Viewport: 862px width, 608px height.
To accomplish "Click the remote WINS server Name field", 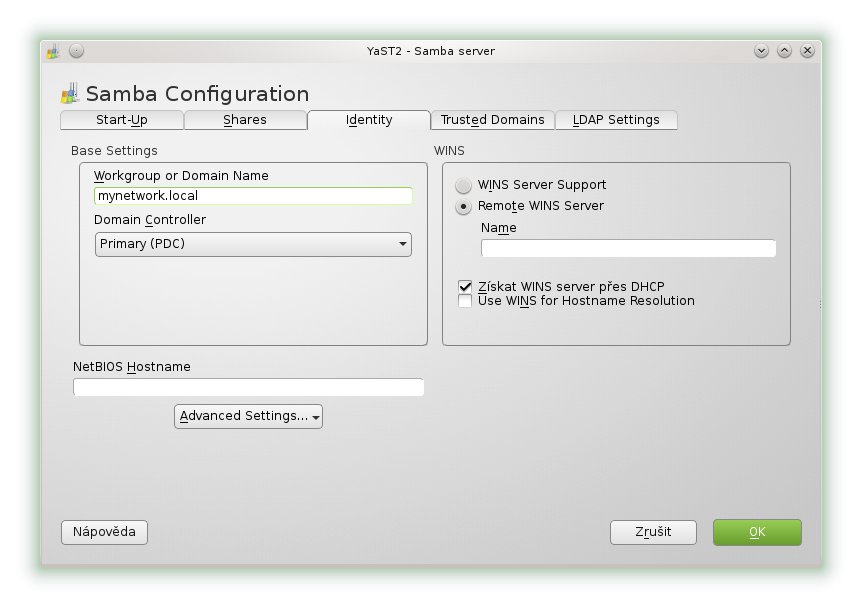I will pos(628,248).
